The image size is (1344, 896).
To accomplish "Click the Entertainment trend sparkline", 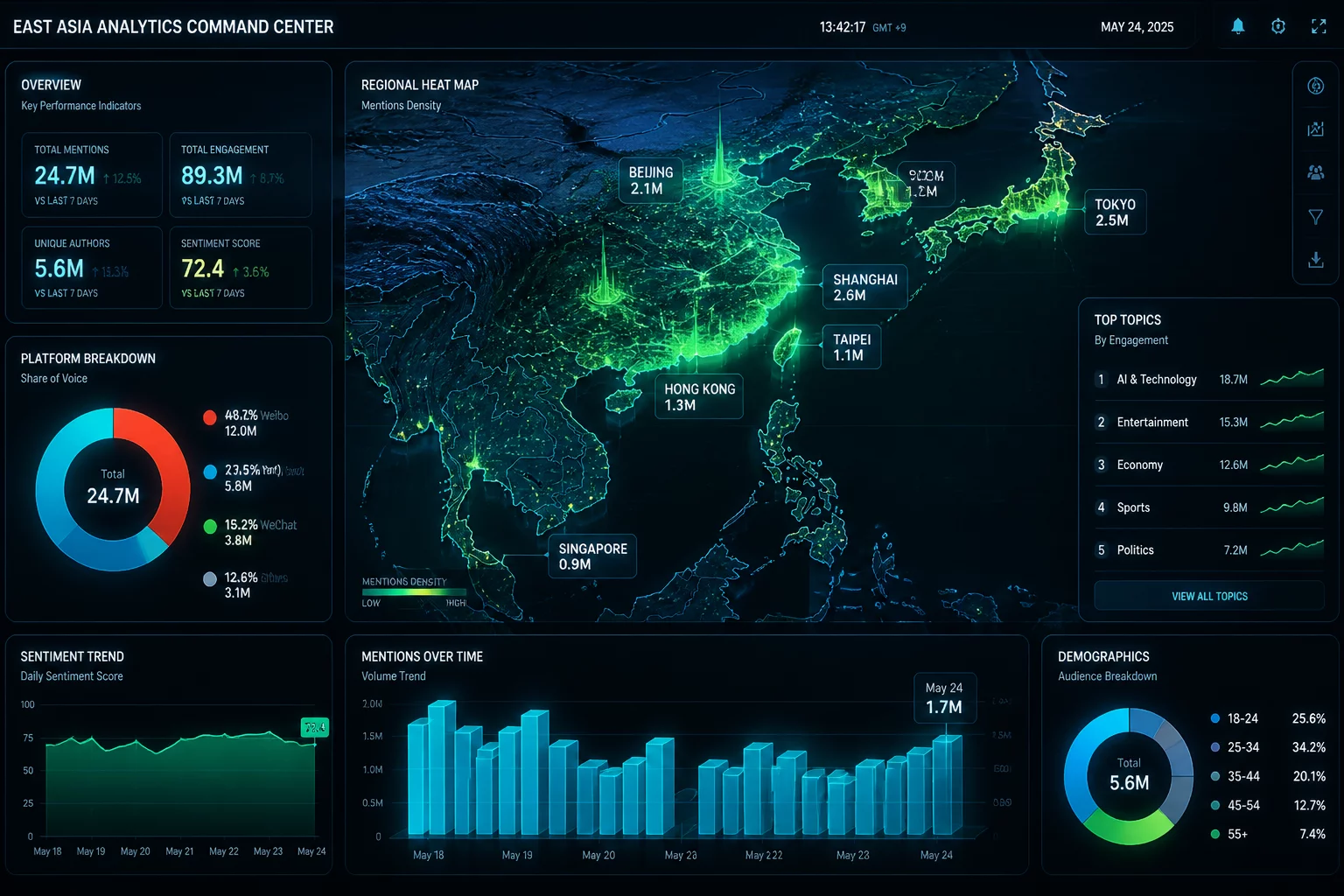I will click(1291, 421).
